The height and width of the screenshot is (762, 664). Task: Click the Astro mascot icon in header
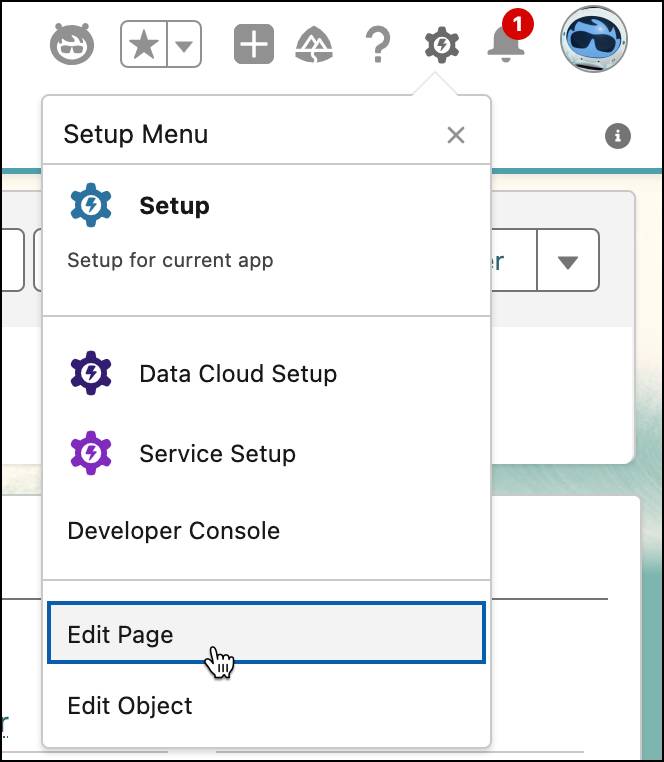click(x=72, y=44)
